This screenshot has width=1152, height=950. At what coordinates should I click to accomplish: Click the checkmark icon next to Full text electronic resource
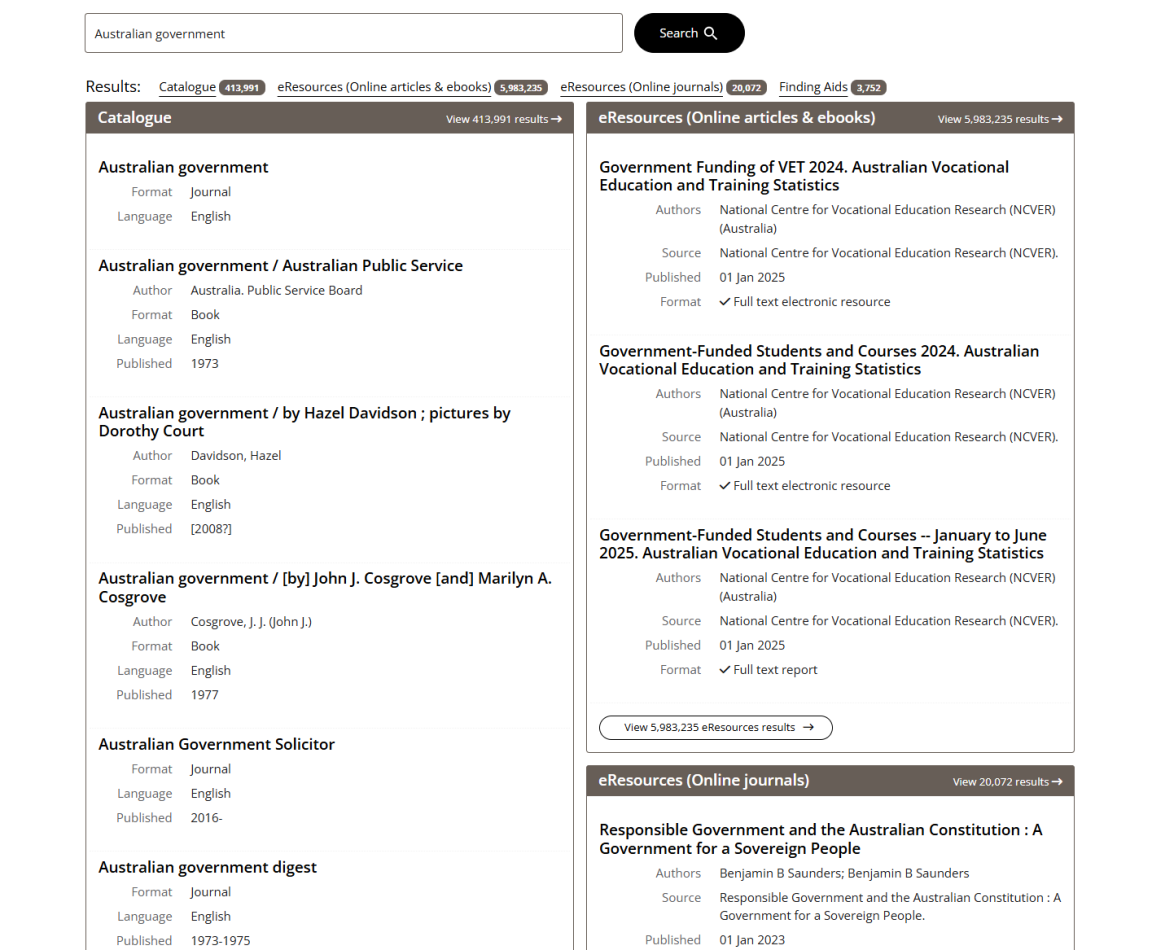click(x=725, y=301)
